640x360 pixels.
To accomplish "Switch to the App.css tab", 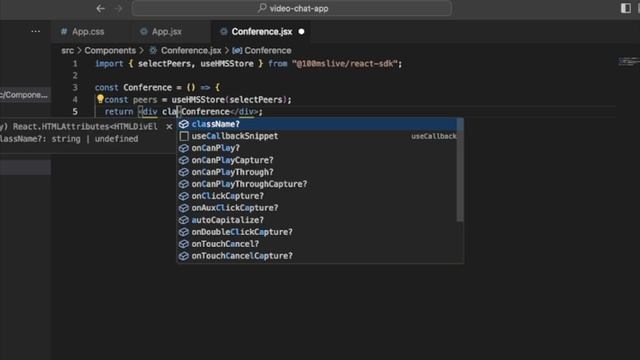I will tap(87, 31).
